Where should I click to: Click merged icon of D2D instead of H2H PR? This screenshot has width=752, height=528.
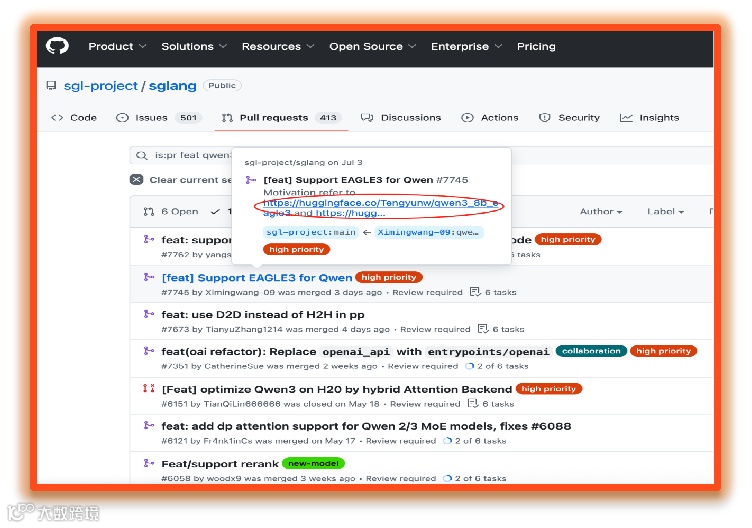(149, 314)
